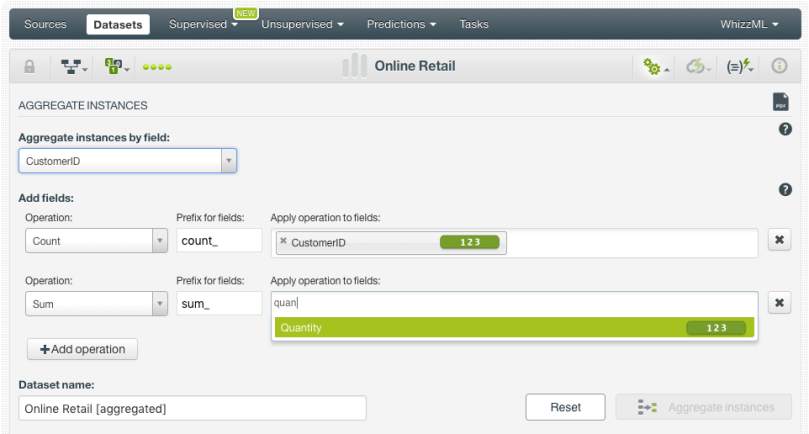This screenshot has width=809, height=434.
Task: Open the PDF document icon
Action: (781, 102)
